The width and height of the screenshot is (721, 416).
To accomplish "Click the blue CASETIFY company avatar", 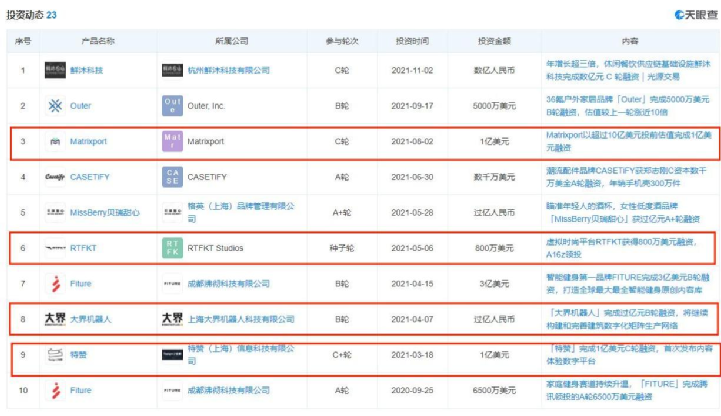I will pos(172,177).
